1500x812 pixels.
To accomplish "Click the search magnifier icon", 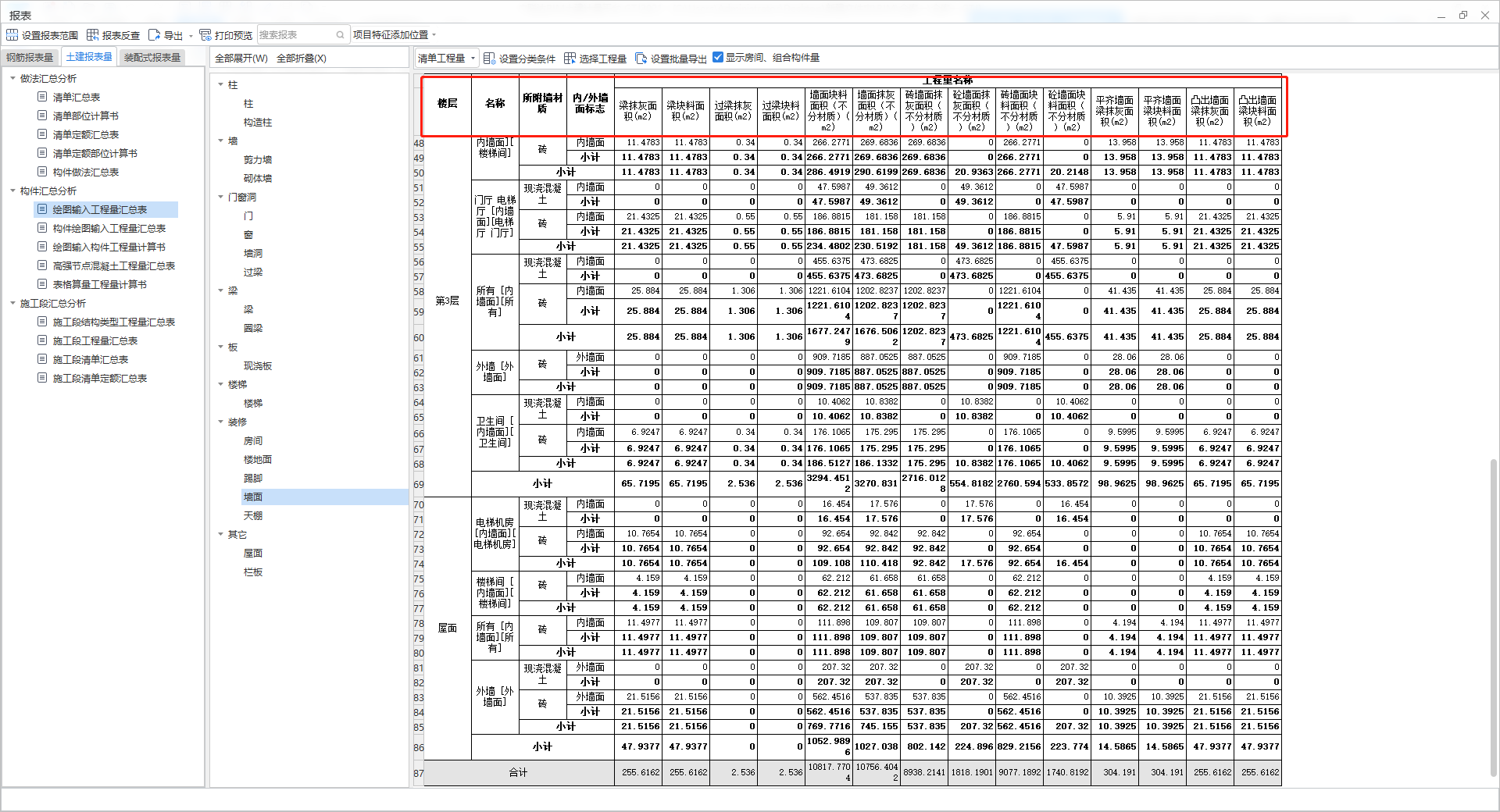I will pos(340,35).
